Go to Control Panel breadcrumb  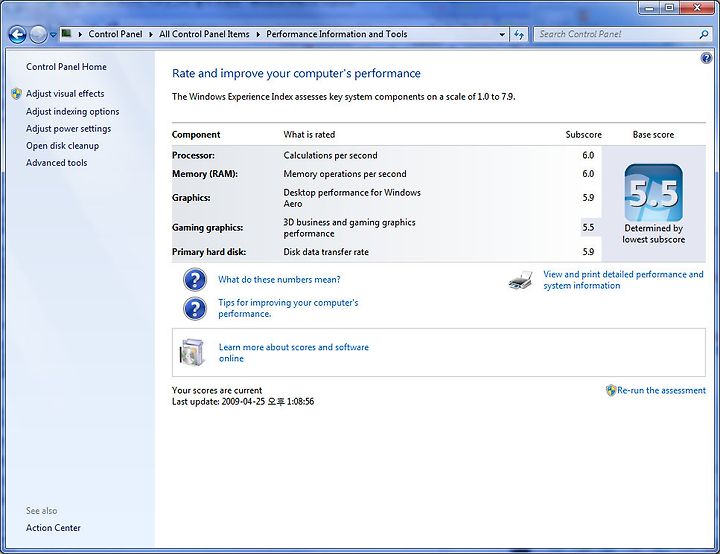coord(115,34)
